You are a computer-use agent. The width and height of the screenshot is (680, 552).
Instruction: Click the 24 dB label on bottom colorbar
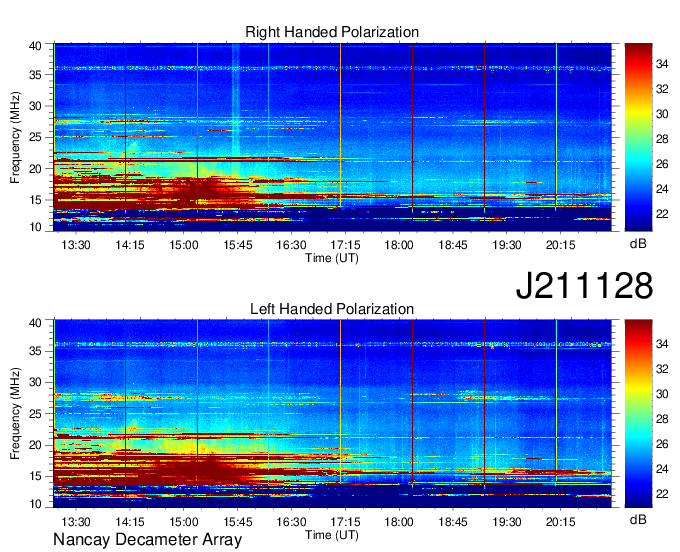(662, 469)
